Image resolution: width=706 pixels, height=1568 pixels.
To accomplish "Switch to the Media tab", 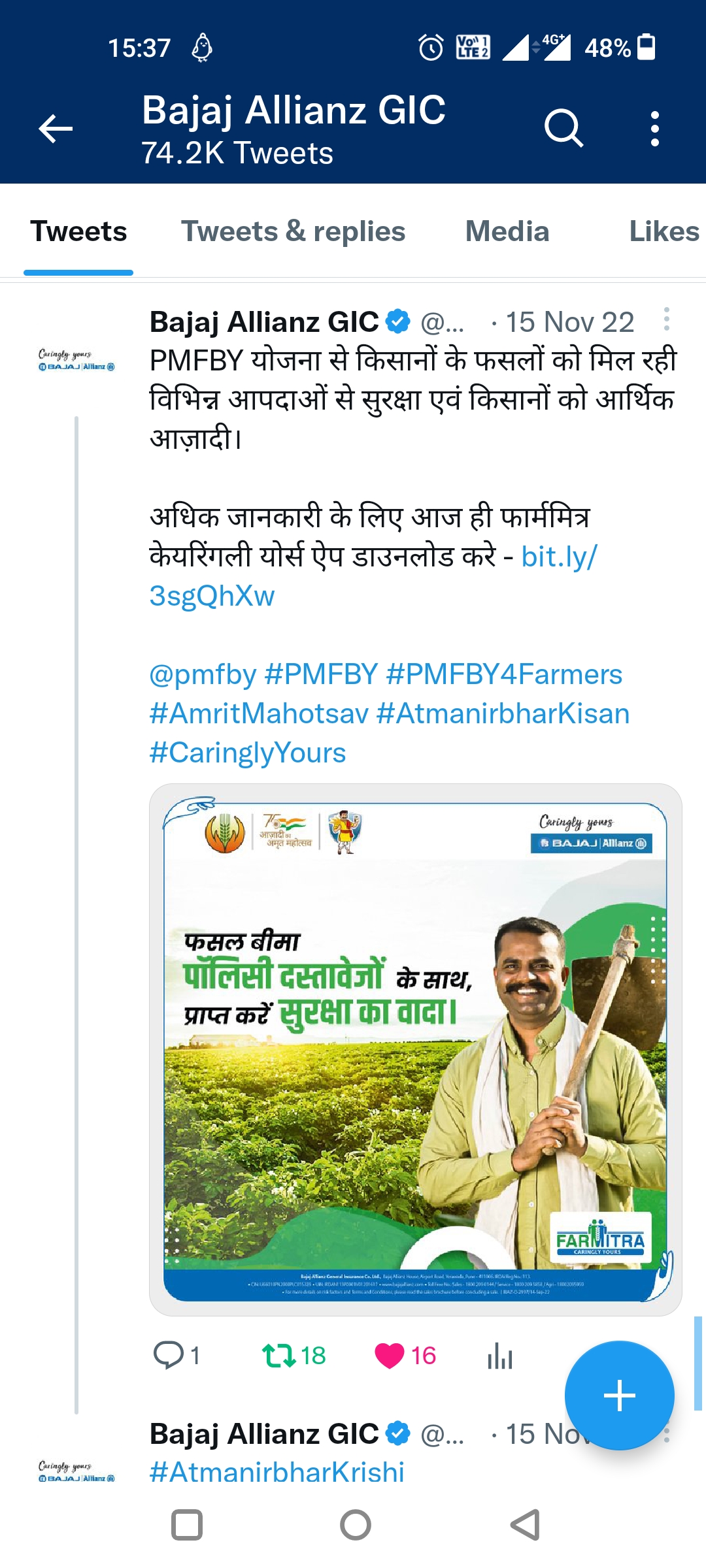I will [x=507, y=231].
